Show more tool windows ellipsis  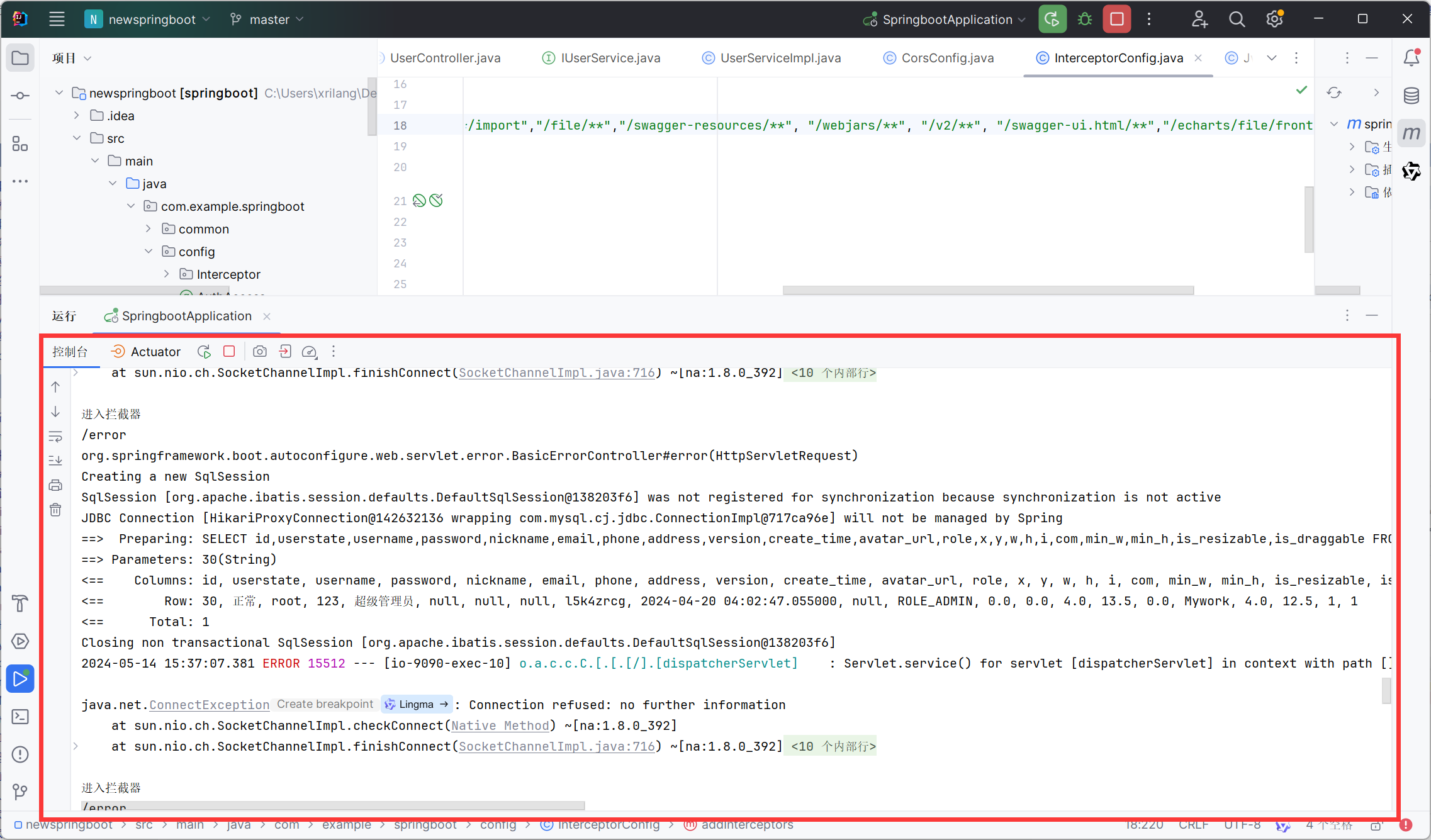[x=20, y=181]
